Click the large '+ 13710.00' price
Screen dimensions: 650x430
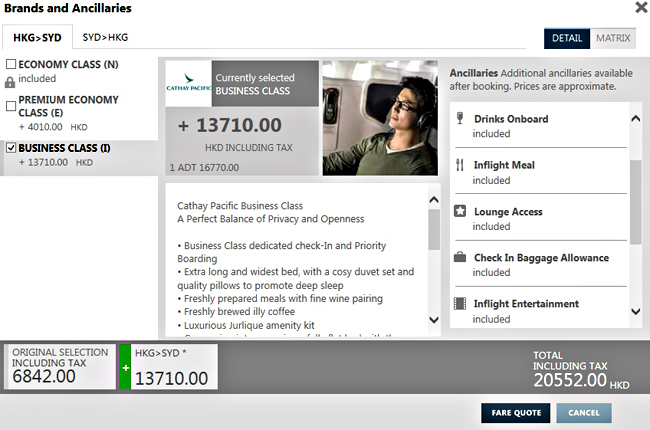[x=230, y=125]
